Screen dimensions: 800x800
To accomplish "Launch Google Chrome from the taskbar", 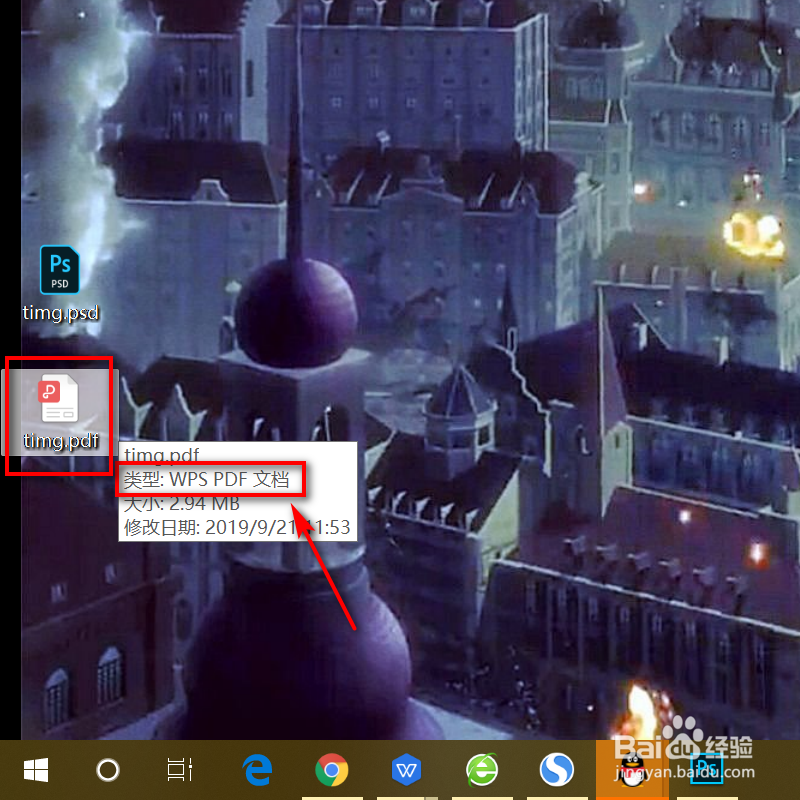I will tap(332, 770).
